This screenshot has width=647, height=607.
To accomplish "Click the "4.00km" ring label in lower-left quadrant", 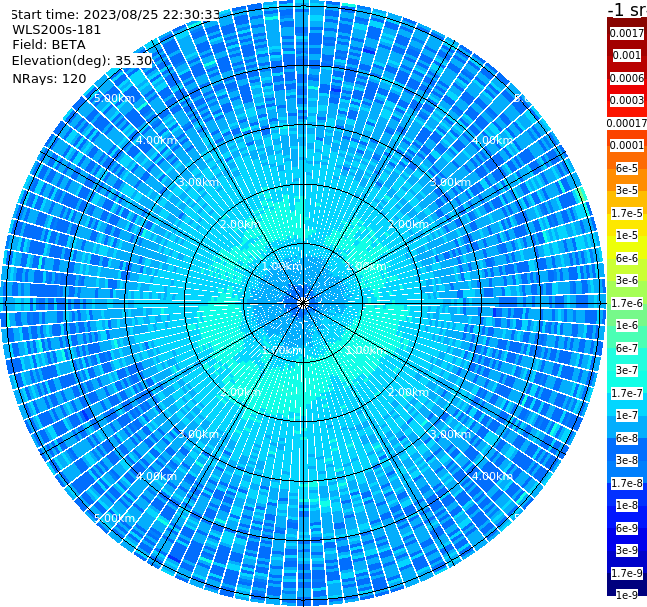I will (x=156, y=476).
